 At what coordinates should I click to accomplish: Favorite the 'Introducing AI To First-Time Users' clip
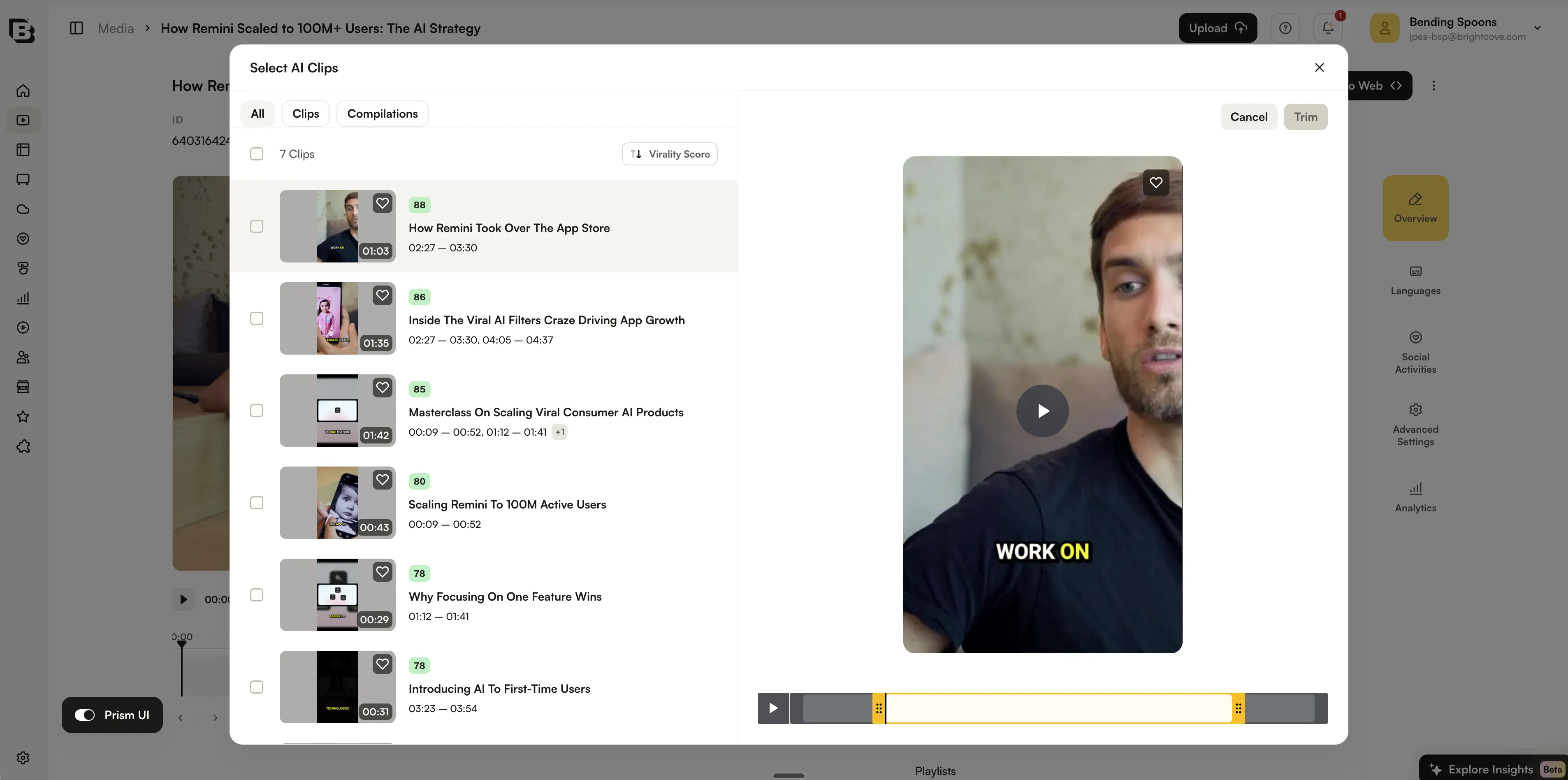tap(382, 664)
